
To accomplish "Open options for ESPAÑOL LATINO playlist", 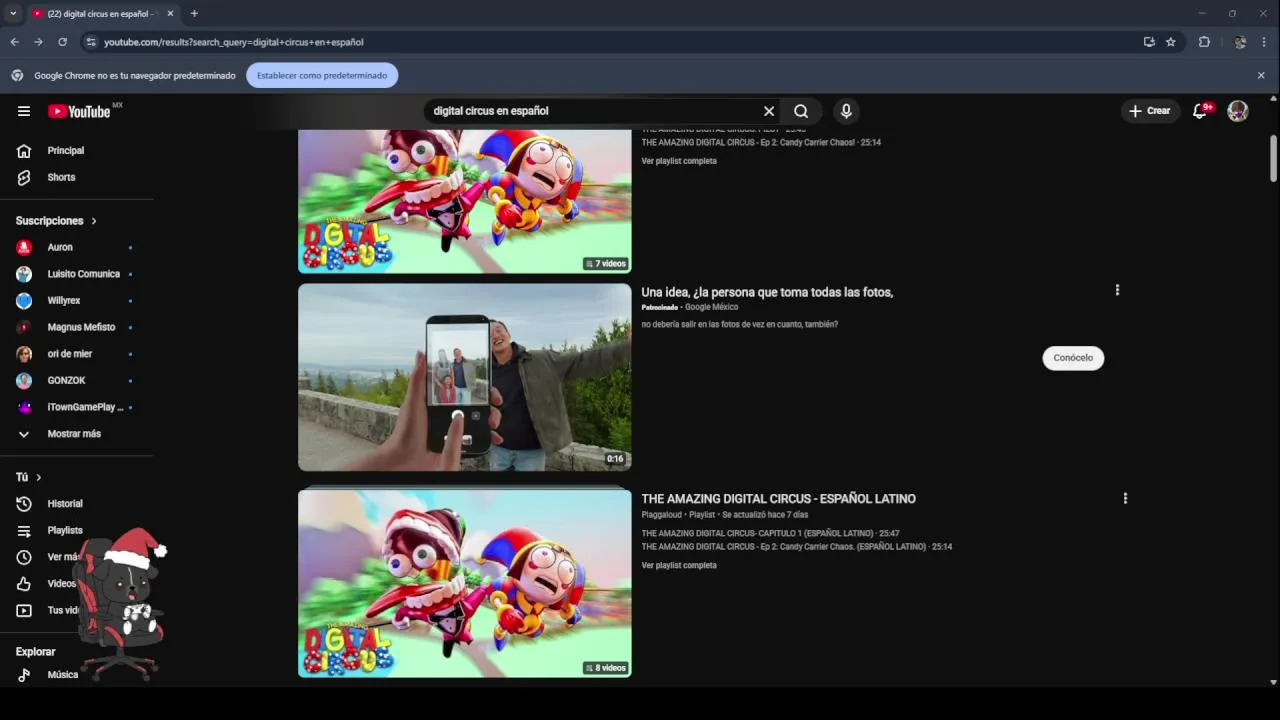I will click(x=1125, y=498).
